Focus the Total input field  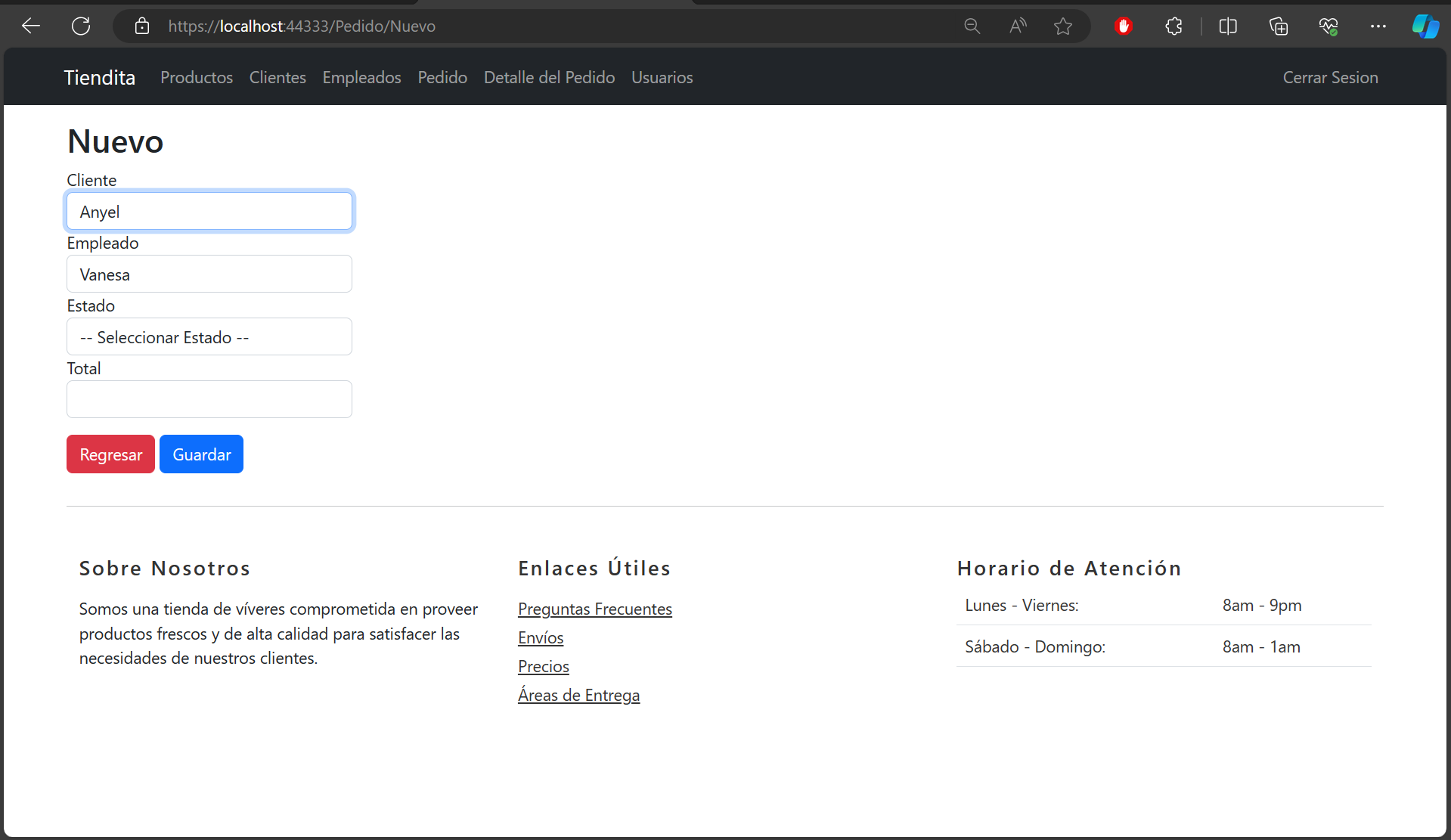click(209, 399)
